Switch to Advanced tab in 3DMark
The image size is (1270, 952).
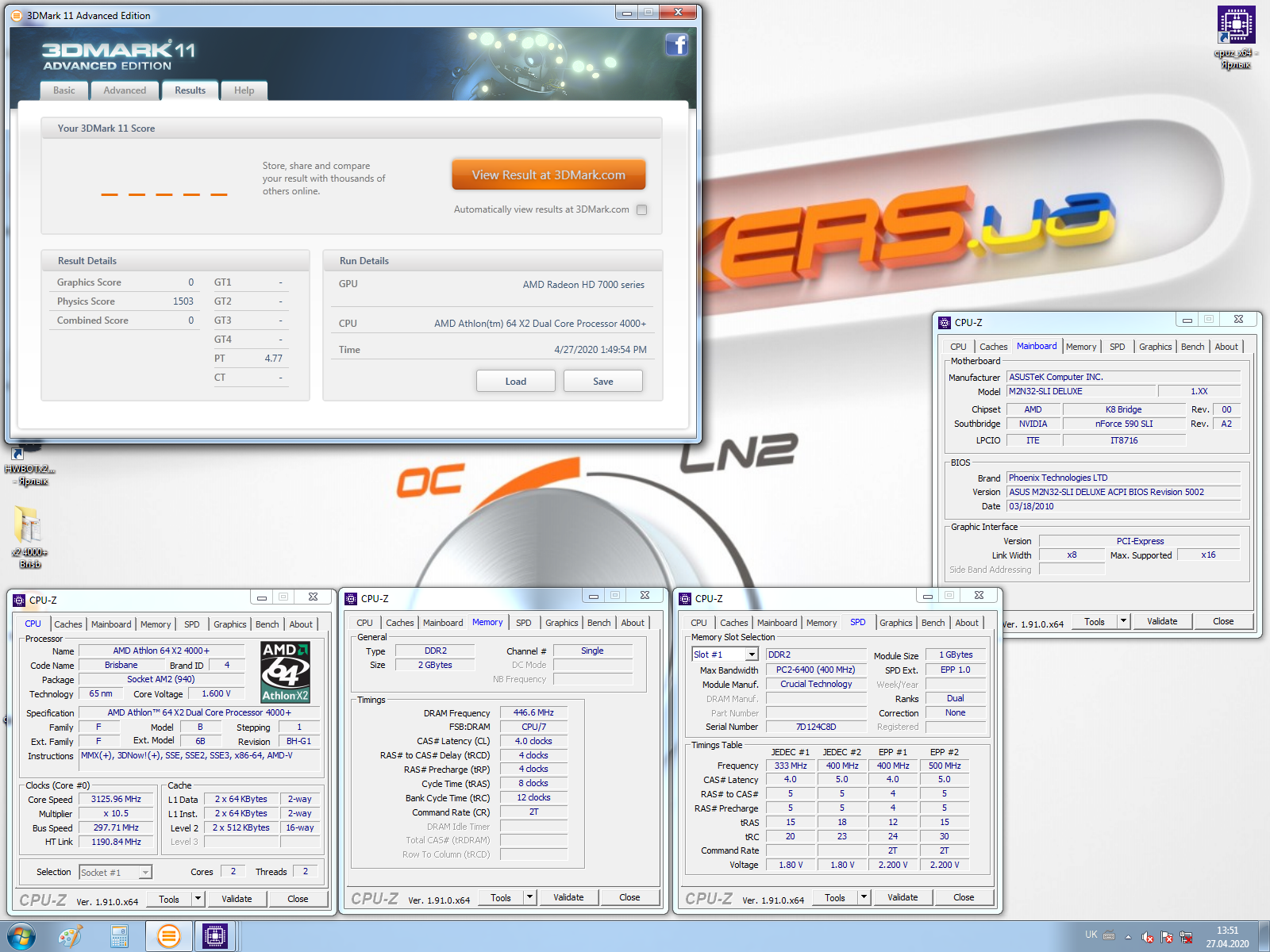click(x=125, y=90)
